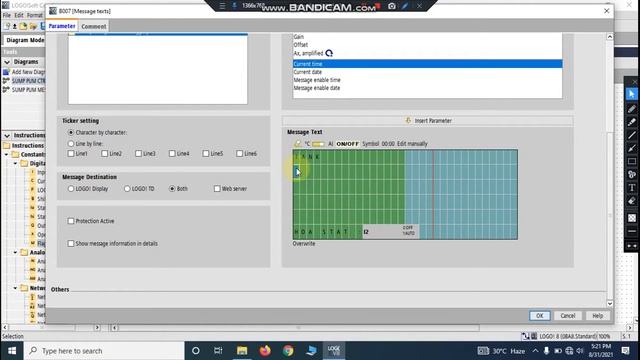Image resolution: width=640 pixels, height=360 pixels.
Task: Click the Cancel button
Action: point(567,316)
